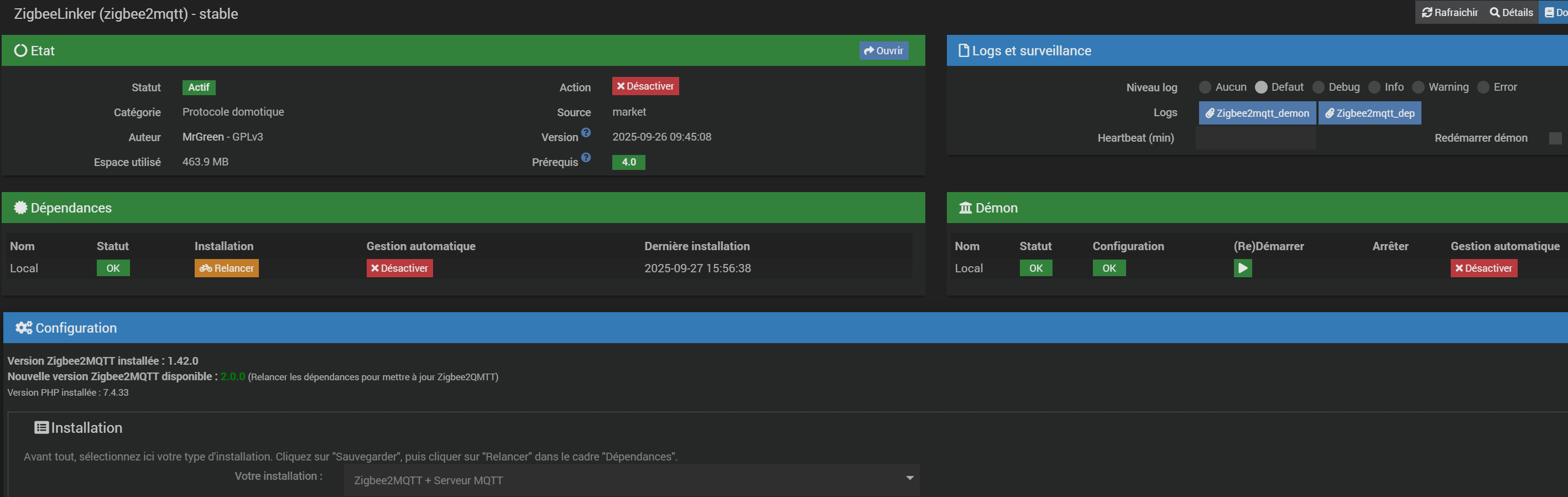Click the 'Niveau log' label
Screen dimensions: 1568x497
click(1152, 87)
